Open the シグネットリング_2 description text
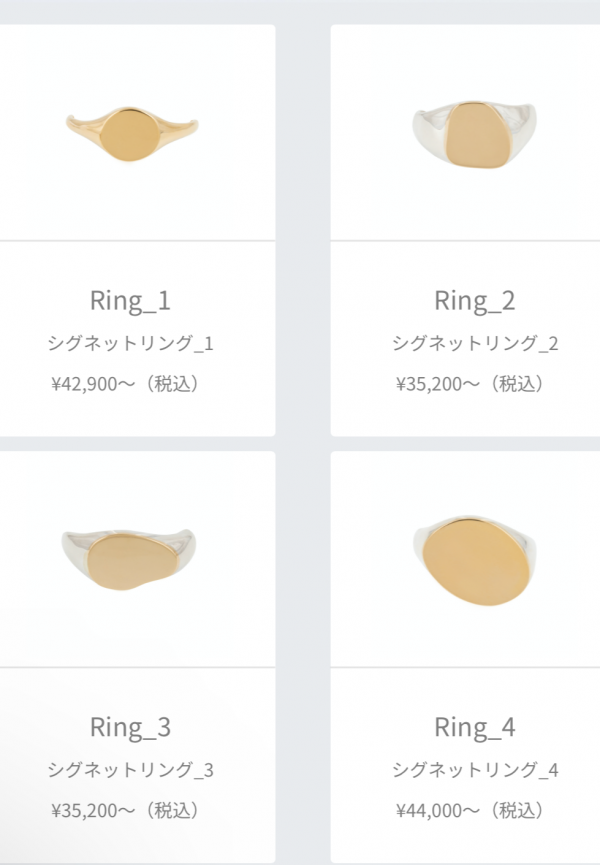This screenshot has height=865, width=600. (475, 344)
